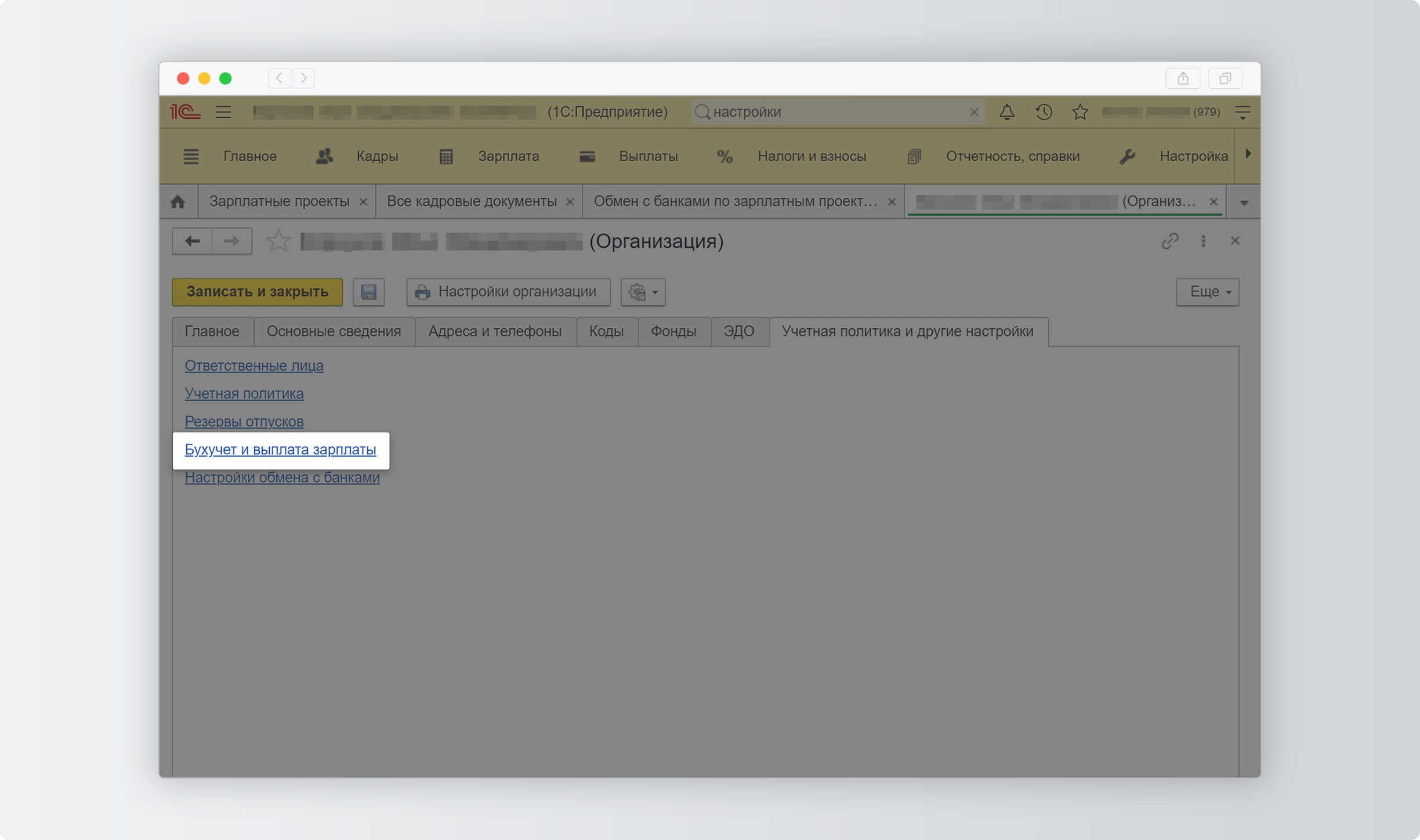Select the Коды tab
1420x840 pixels.
[606, 331]
